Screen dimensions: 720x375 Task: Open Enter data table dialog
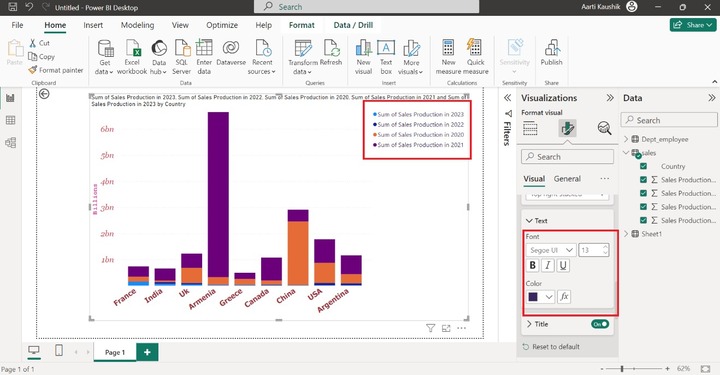(204, 57)
